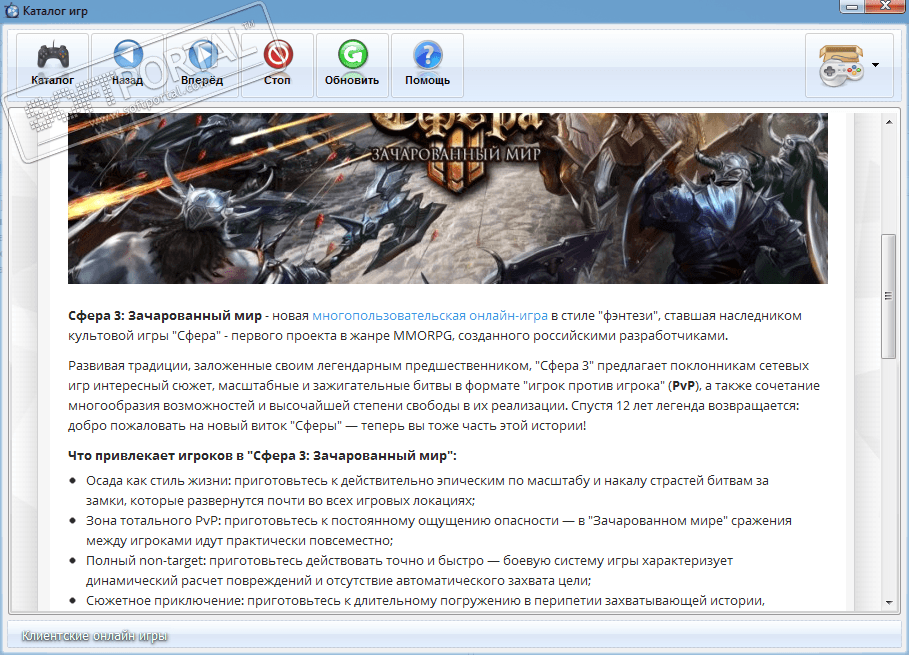Viewport: 909px width, 655px height.
Task: Click the status bar text Клиентские онлайн игры
Action: point(94,636)
